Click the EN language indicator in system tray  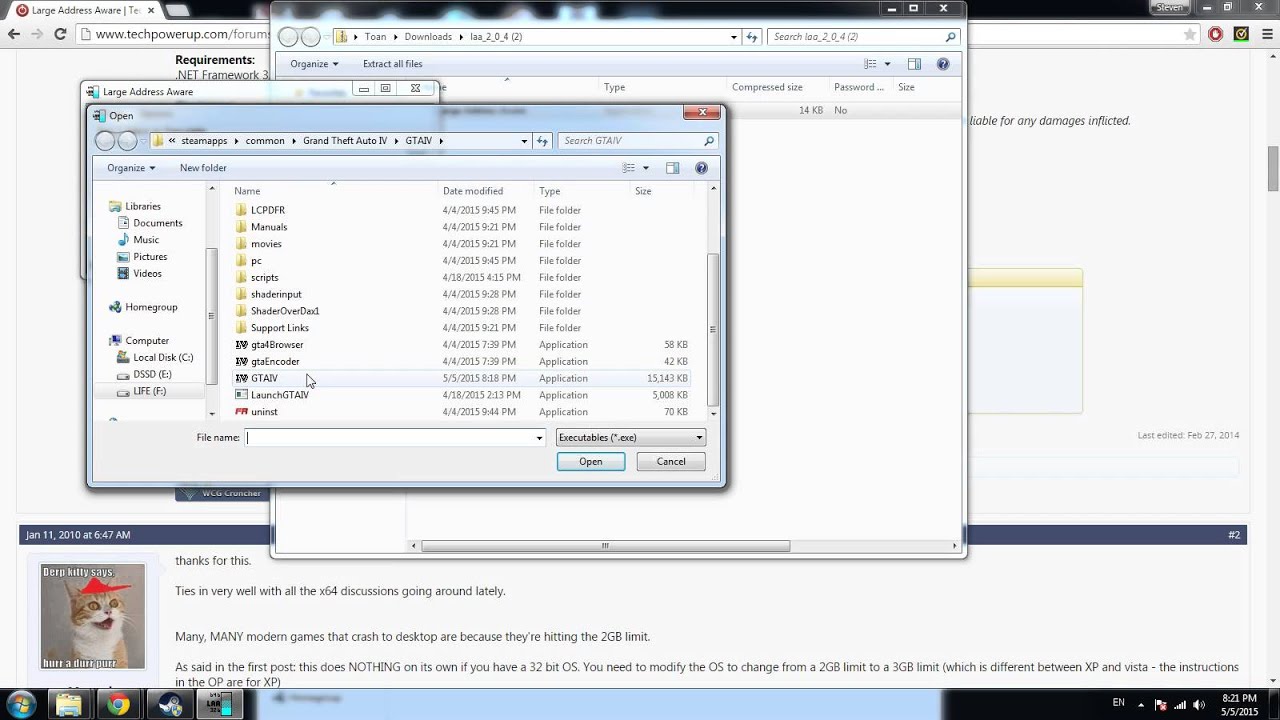coord(1118,703)
